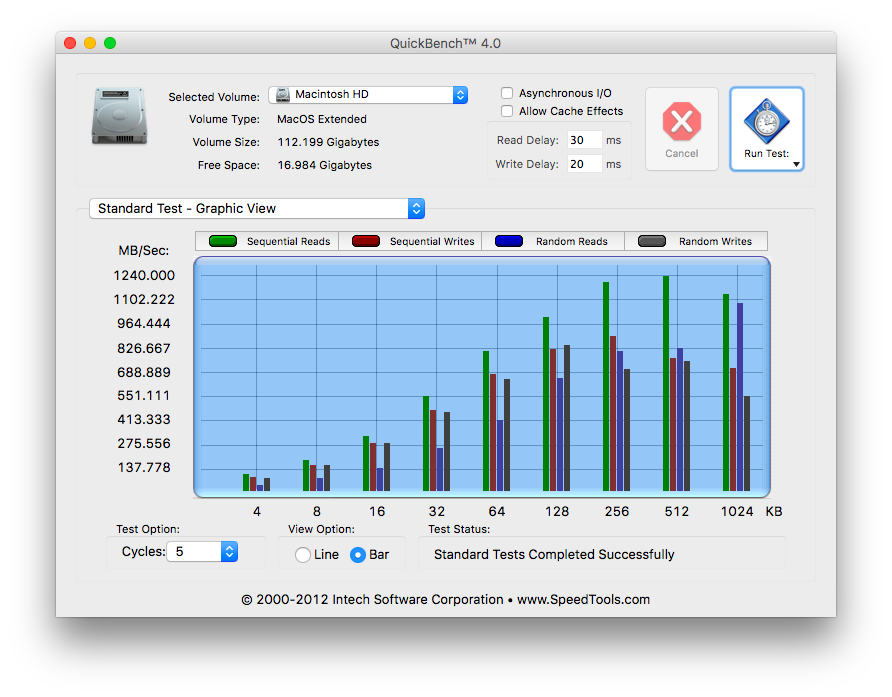
Task: Click the red Cancel X icon
Action: (x=682, y=121)
